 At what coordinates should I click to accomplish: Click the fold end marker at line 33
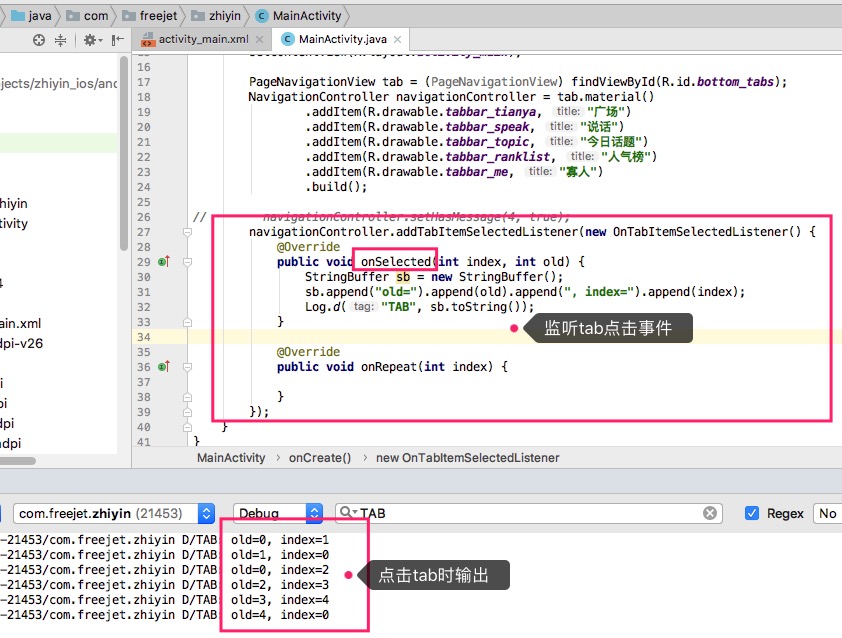point(187,322)
